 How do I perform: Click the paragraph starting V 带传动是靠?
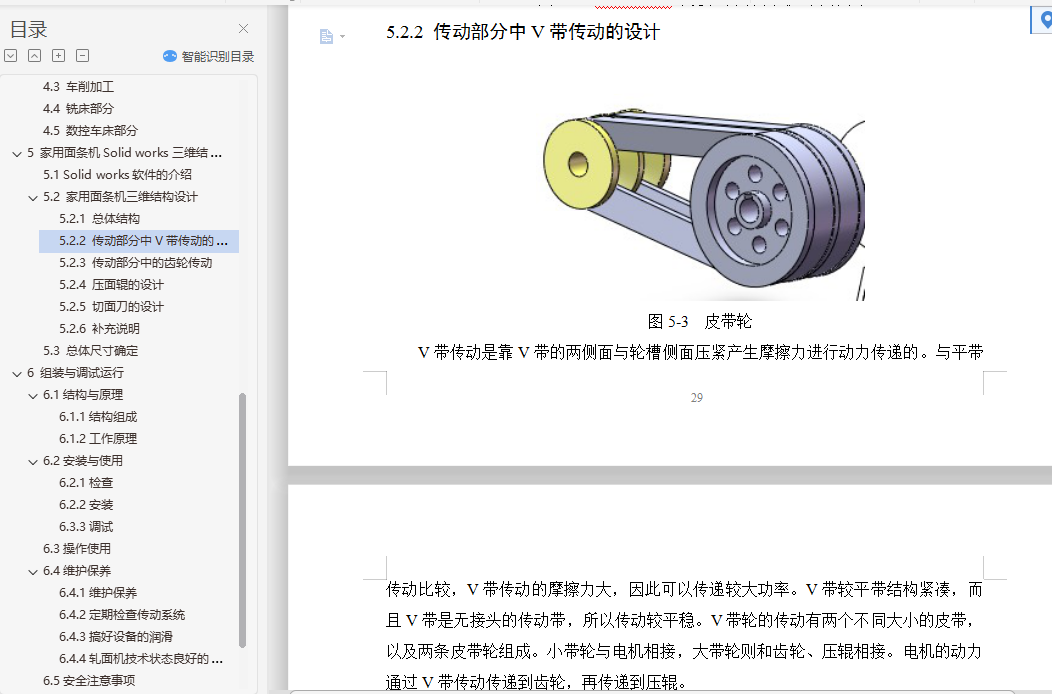pos(700,352)
